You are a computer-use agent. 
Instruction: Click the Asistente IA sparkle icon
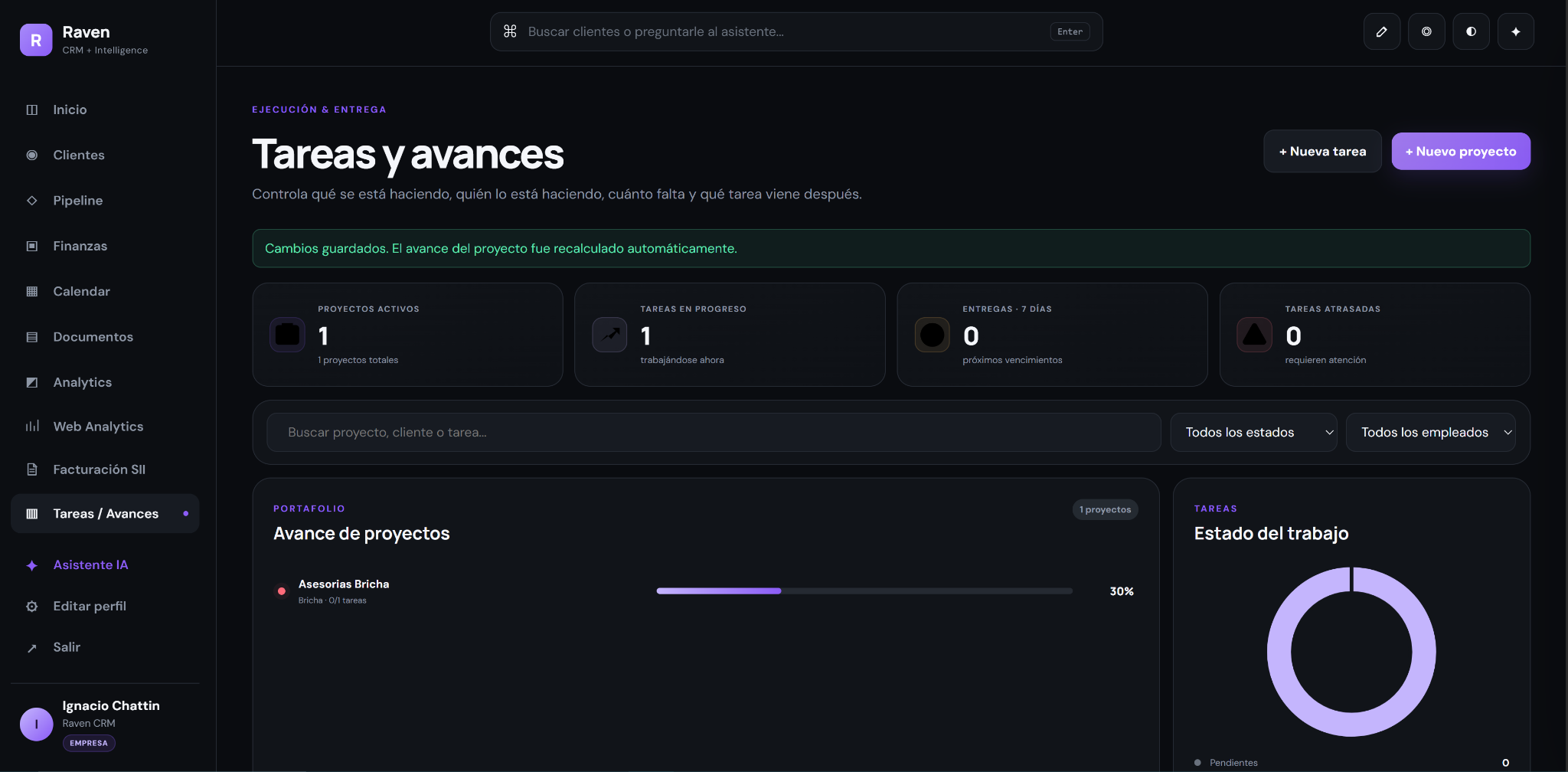tap(32, 565)
